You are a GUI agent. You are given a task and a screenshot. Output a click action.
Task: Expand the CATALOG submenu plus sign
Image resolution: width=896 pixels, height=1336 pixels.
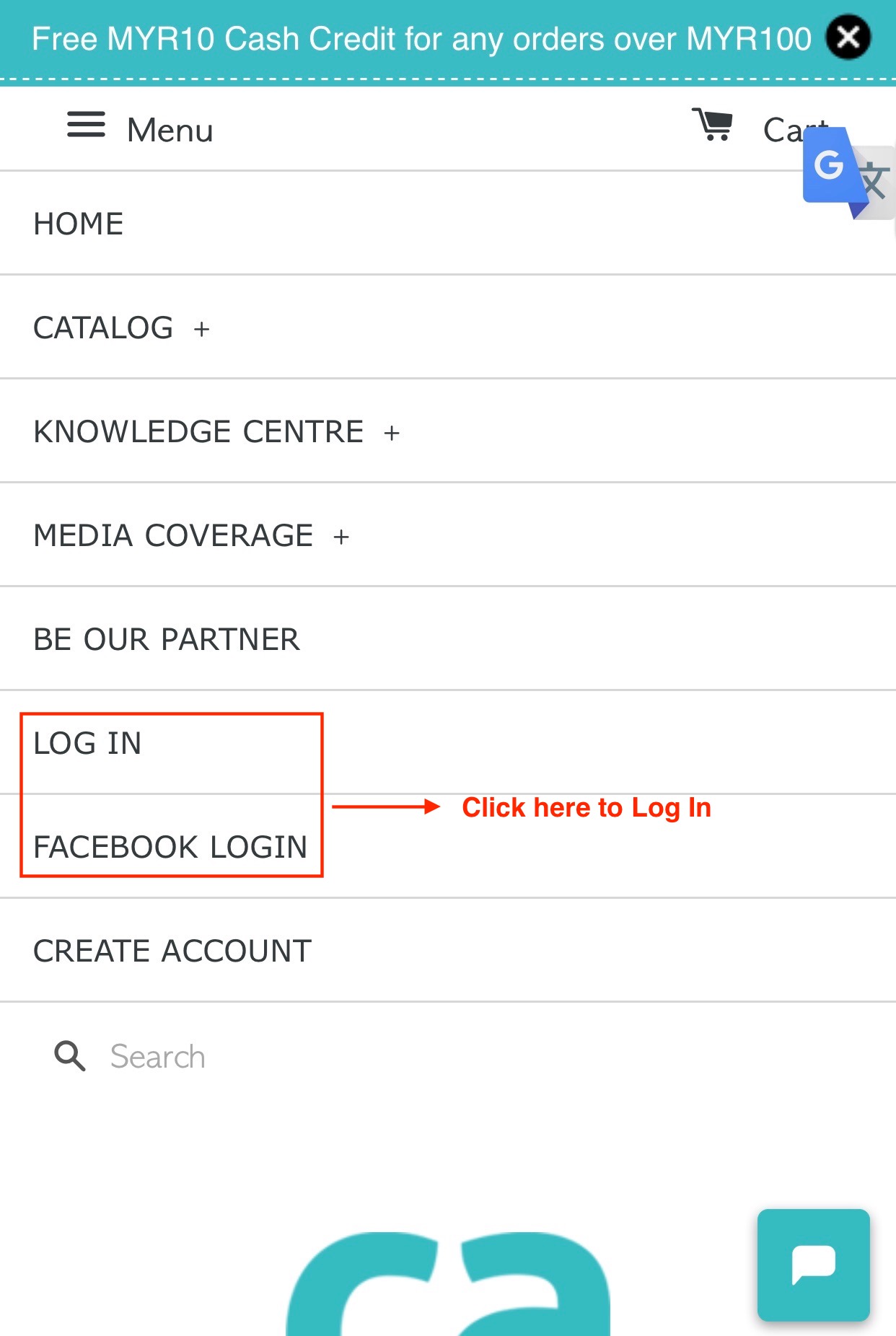point(201,330)
